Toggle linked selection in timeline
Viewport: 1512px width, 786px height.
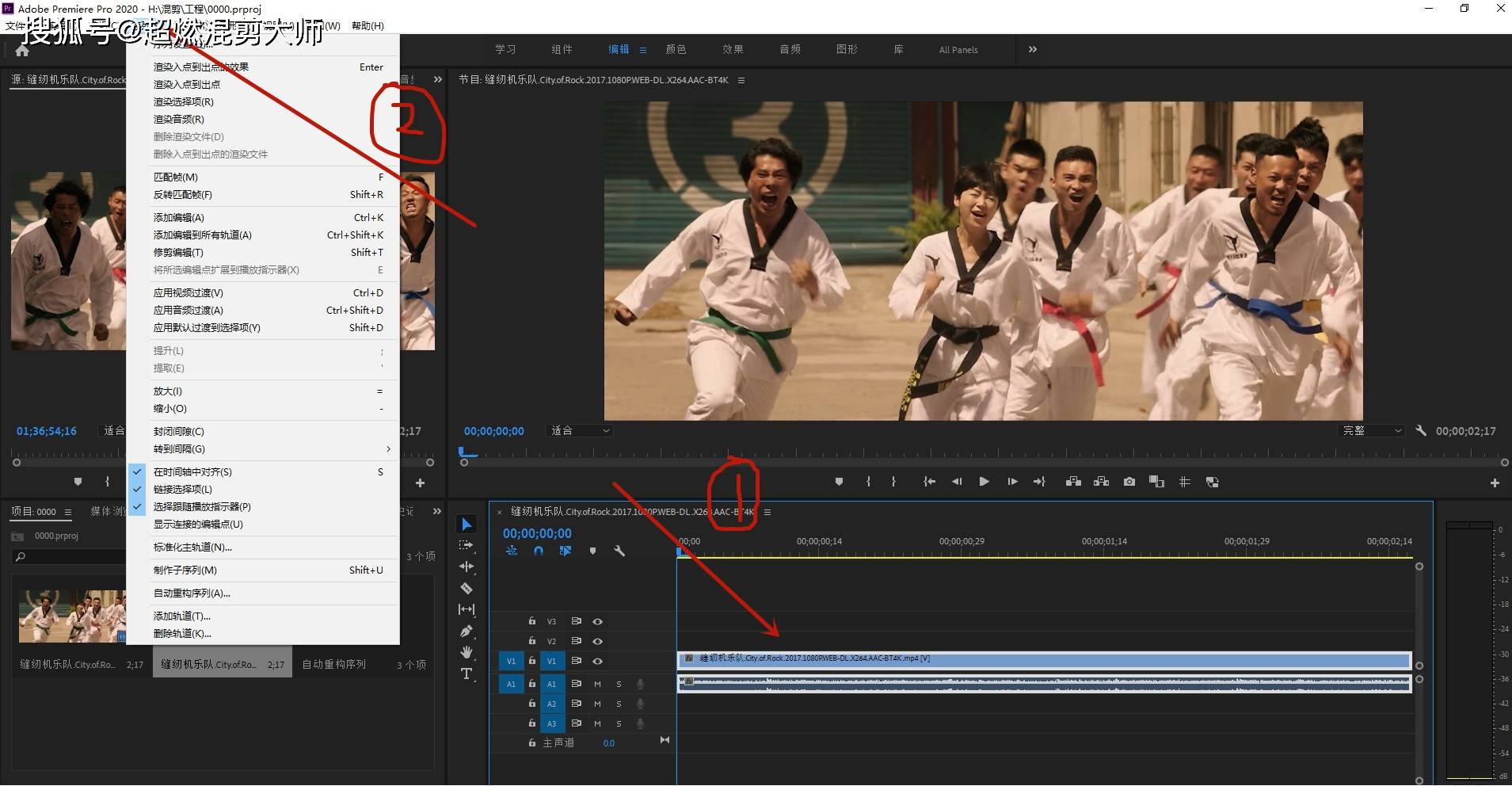click(x=566, y=551)
